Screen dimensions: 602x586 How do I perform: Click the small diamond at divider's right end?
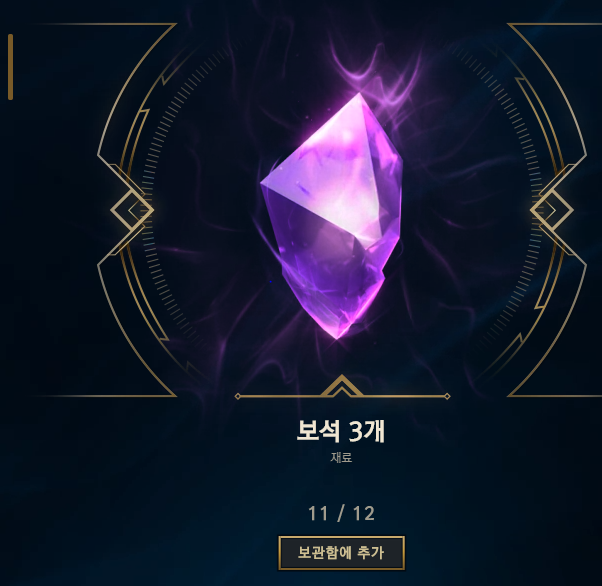[447, 396]
